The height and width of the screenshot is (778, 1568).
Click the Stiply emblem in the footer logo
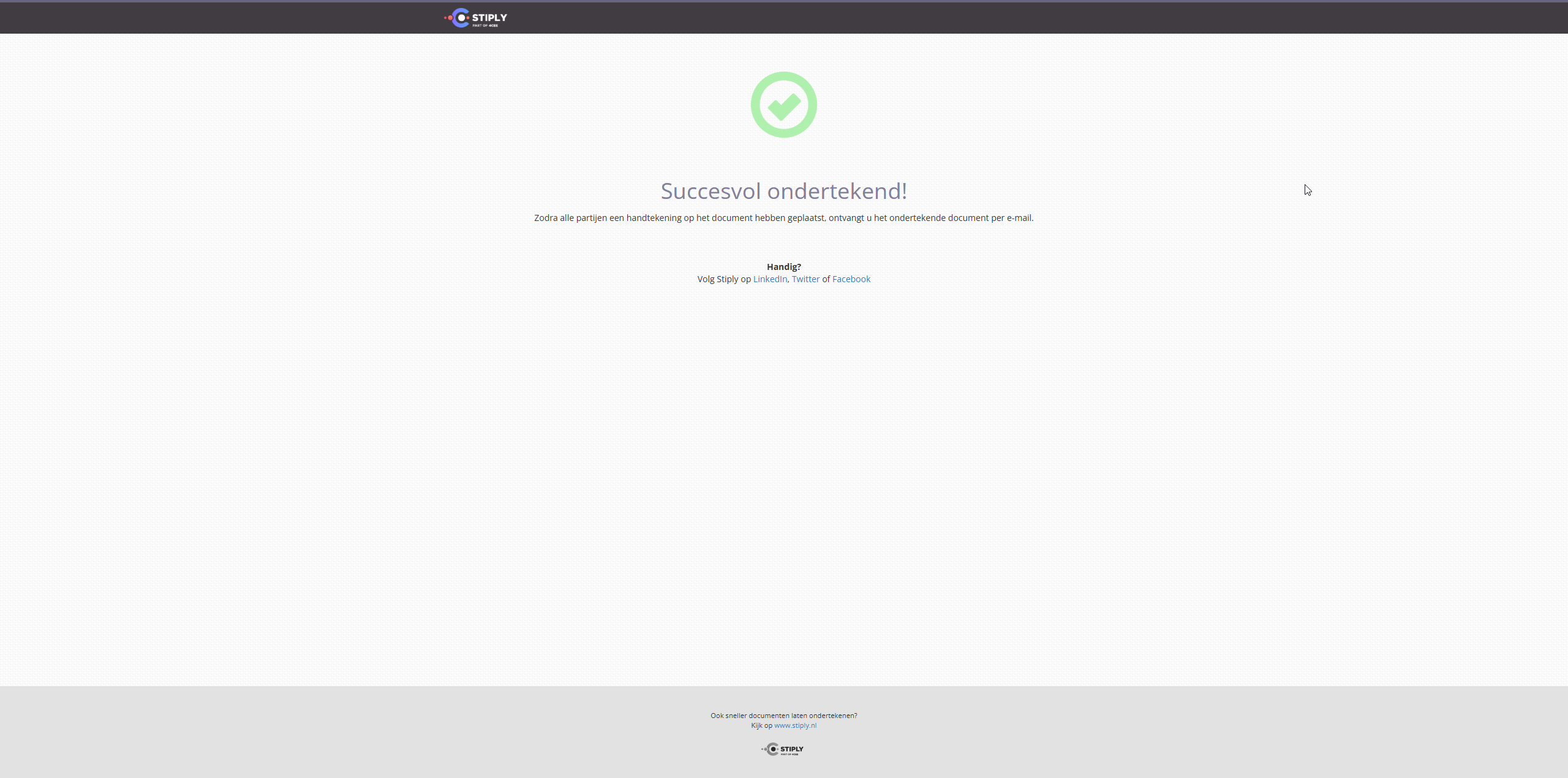coord(772,749)
